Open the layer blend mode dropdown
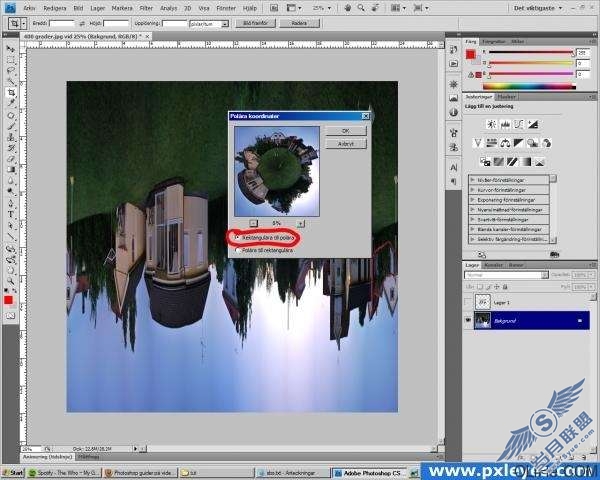The image size is (600, 480). coord(506,275)
